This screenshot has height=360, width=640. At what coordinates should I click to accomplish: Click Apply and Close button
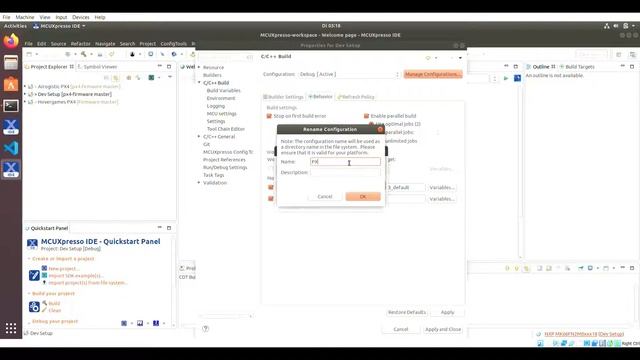pyautogui.click(x=443, y=329)
